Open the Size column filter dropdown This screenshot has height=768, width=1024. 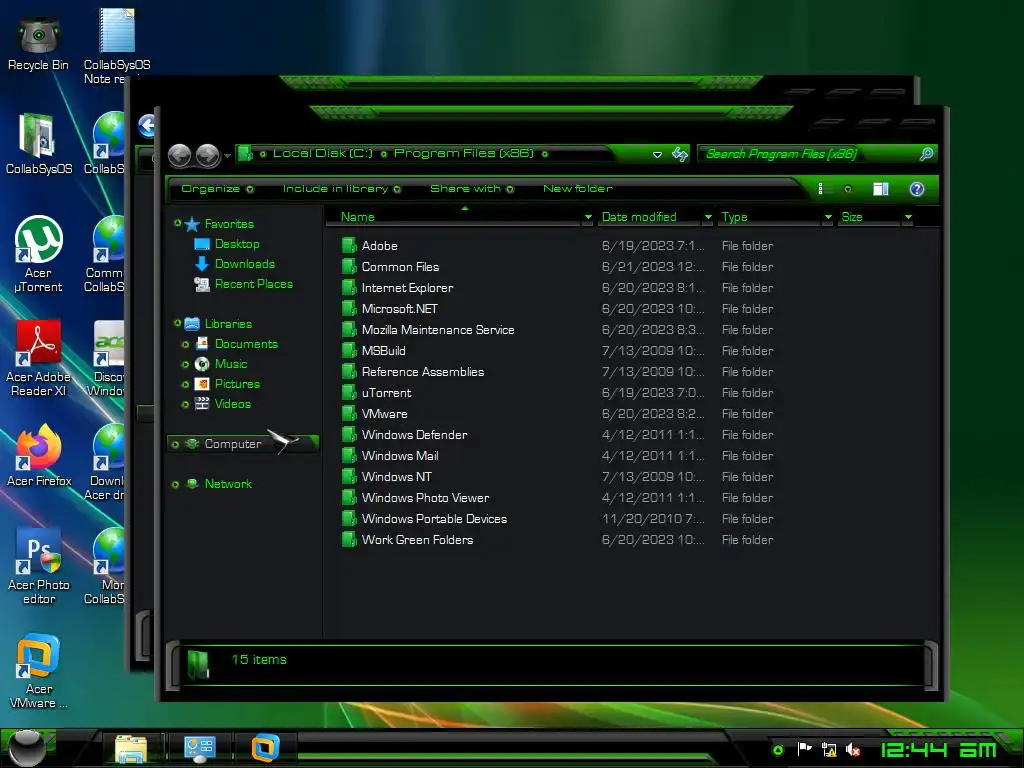908,217
